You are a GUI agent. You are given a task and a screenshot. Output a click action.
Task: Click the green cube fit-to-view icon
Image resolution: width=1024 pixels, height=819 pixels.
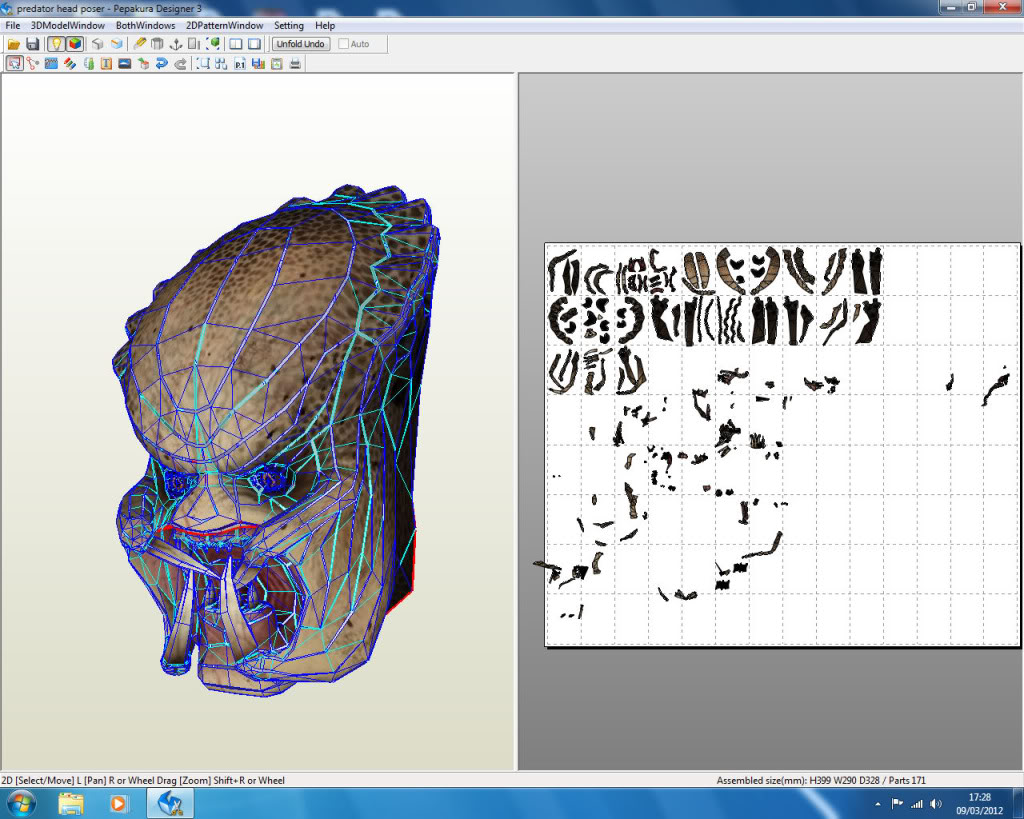pyautogui.click(x=213, y=44)
